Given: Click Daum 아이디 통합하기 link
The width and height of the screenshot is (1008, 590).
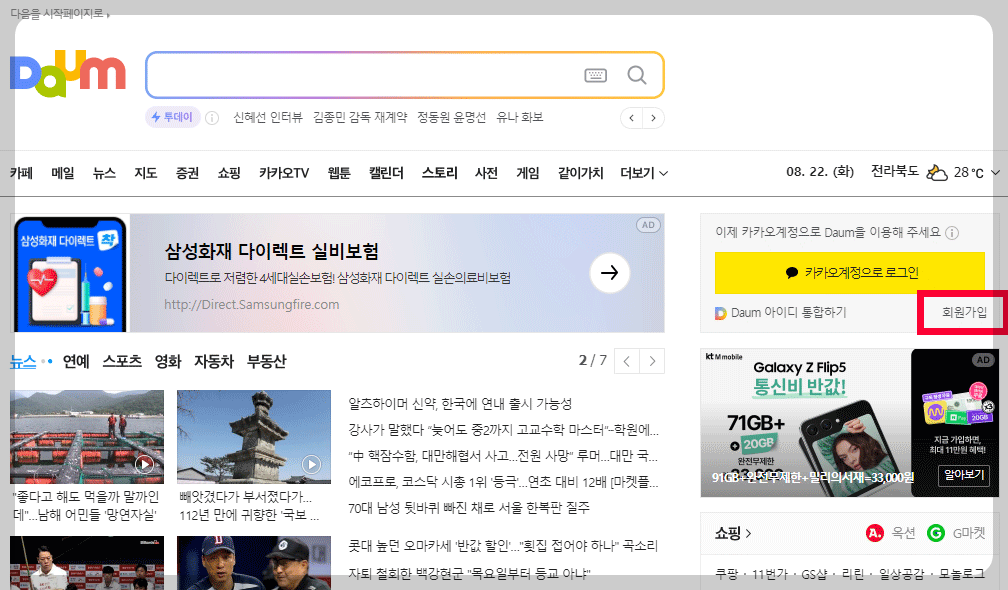Looking at the screenshot, I should pyautogui.click(x=780, y=312).
